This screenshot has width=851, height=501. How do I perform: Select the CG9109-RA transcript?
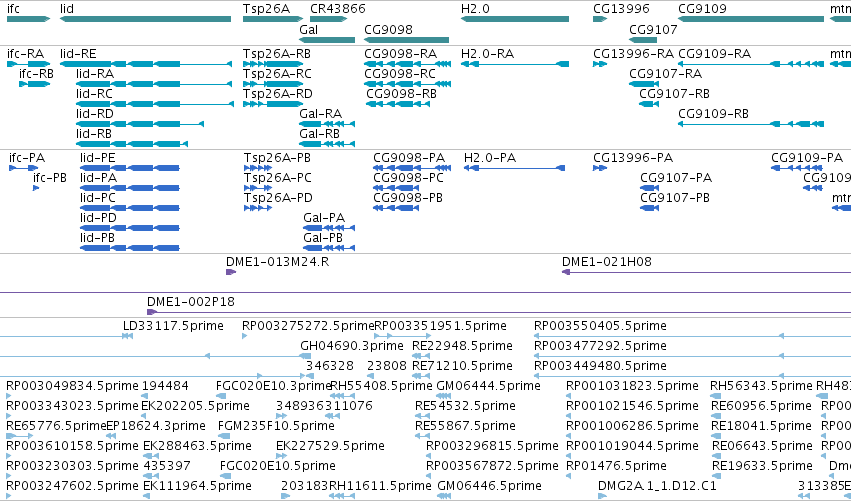751,64
